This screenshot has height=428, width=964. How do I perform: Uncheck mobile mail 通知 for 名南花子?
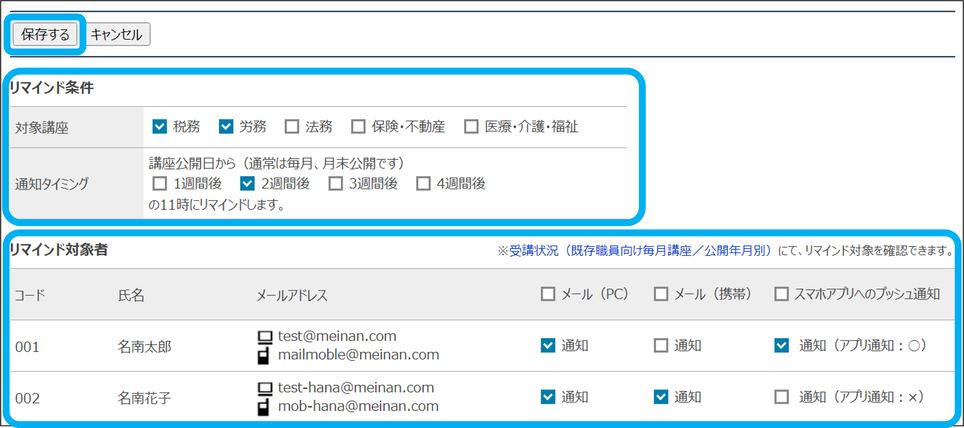click(660, 397)
